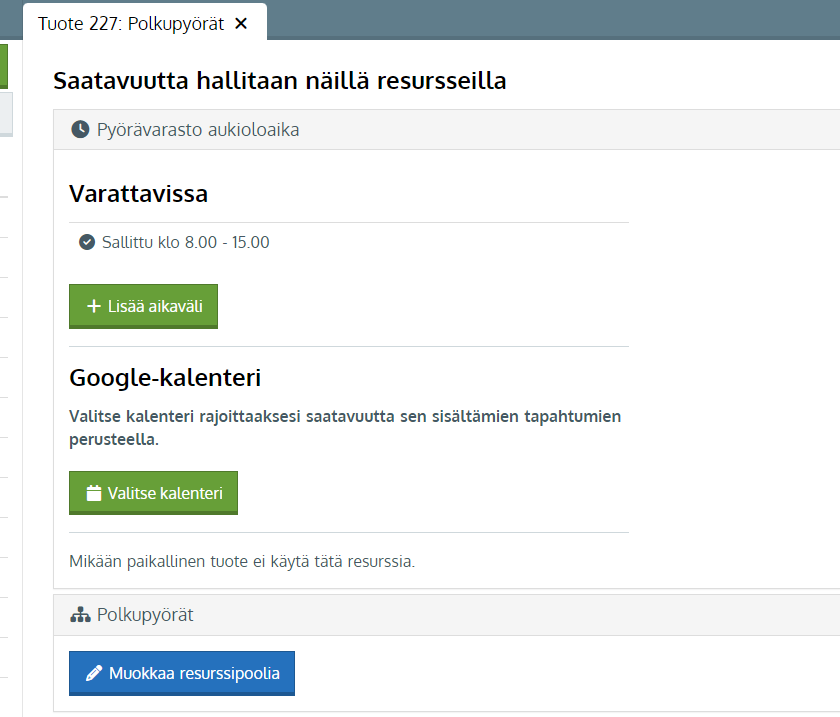This screenshot has height=717, width=840.
Task: Choose a calendar with Valitse kalenteri button
Action: click(153, 493)
